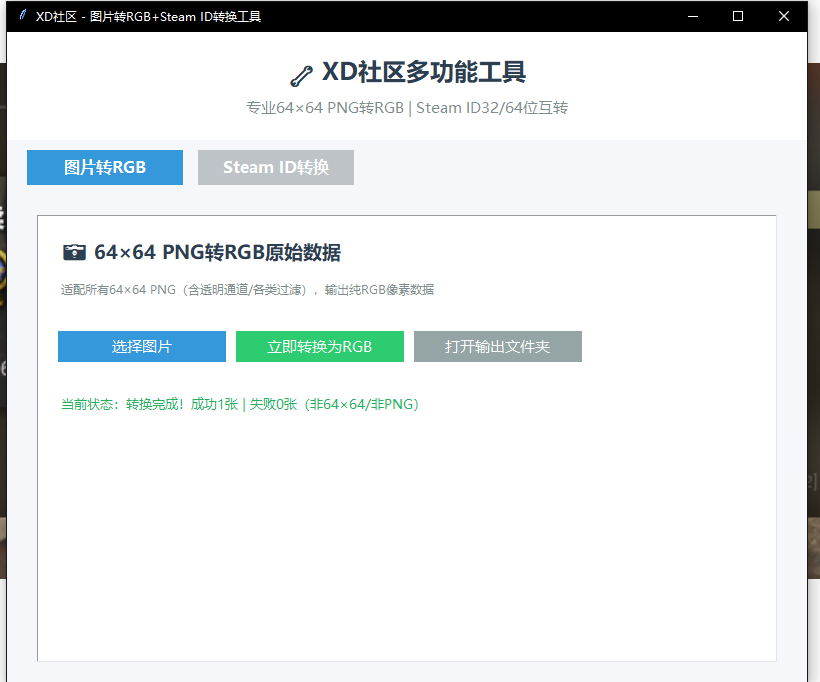The width and height of the screenshot is (820, 682).
Task: Minimize the XD社区 tool window
Action: 692,16
